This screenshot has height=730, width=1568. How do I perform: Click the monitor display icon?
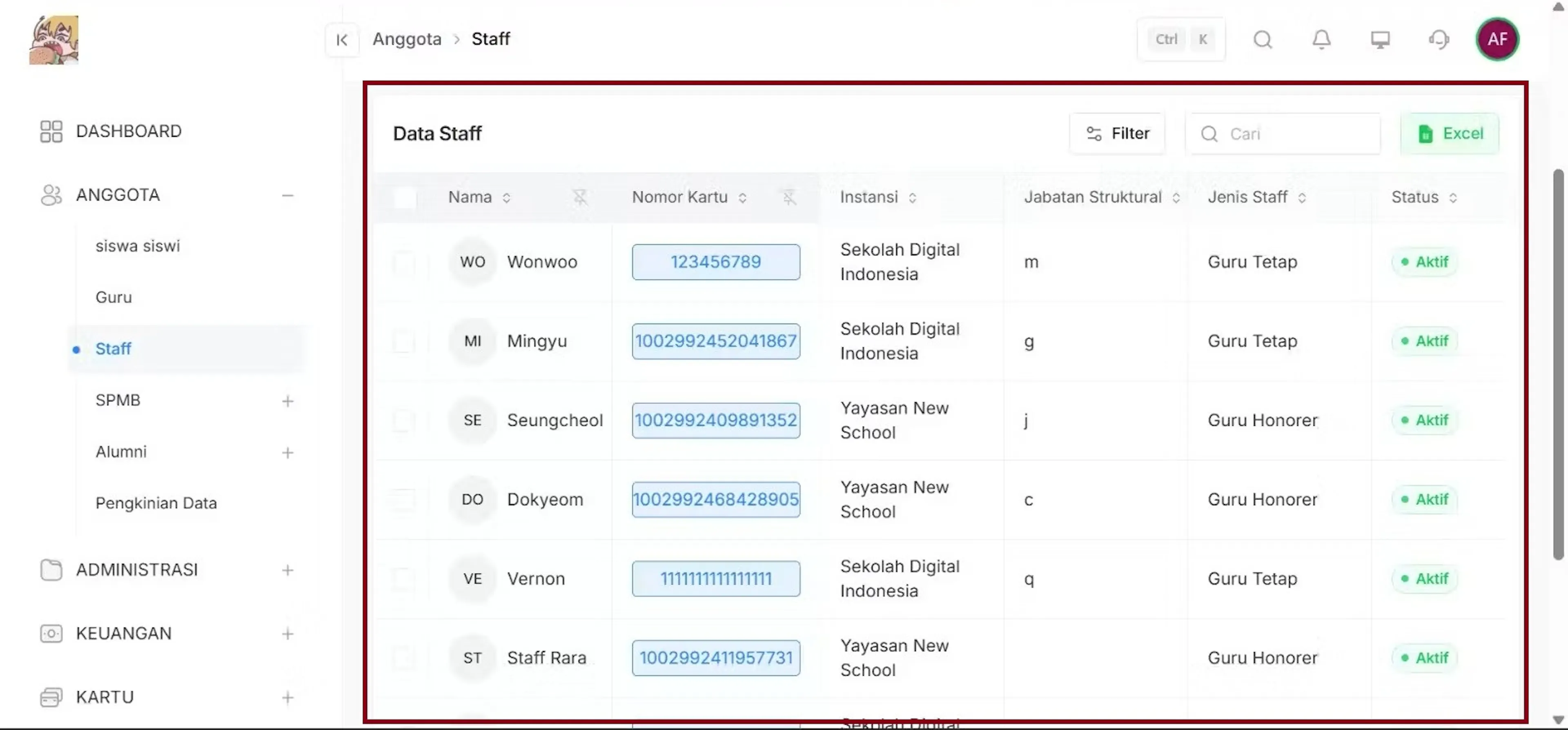tap(1380, 40)
